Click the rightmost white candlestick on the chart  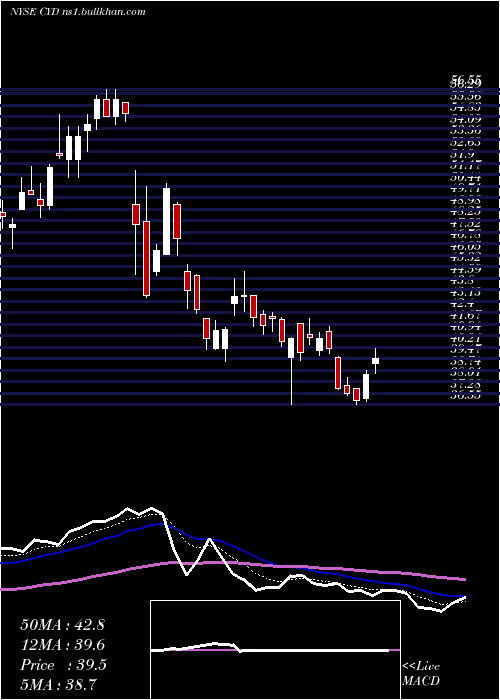(x=375, y=361)
